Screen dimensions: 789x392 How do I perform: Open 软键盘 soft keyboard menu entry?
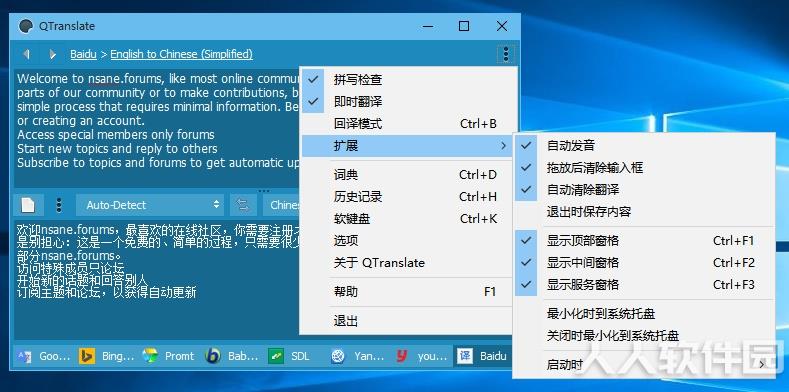pos(408,219)
